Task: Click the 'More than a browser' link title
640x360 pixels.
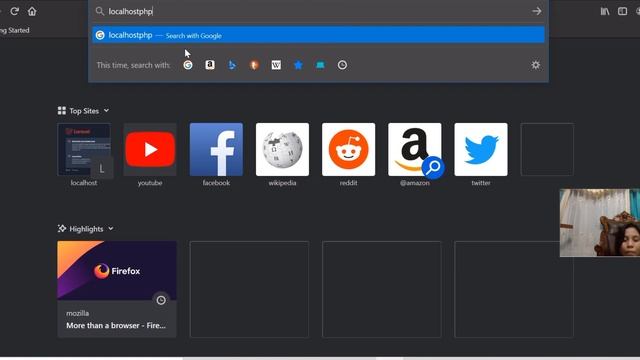Action: click(x=116, y=325)
